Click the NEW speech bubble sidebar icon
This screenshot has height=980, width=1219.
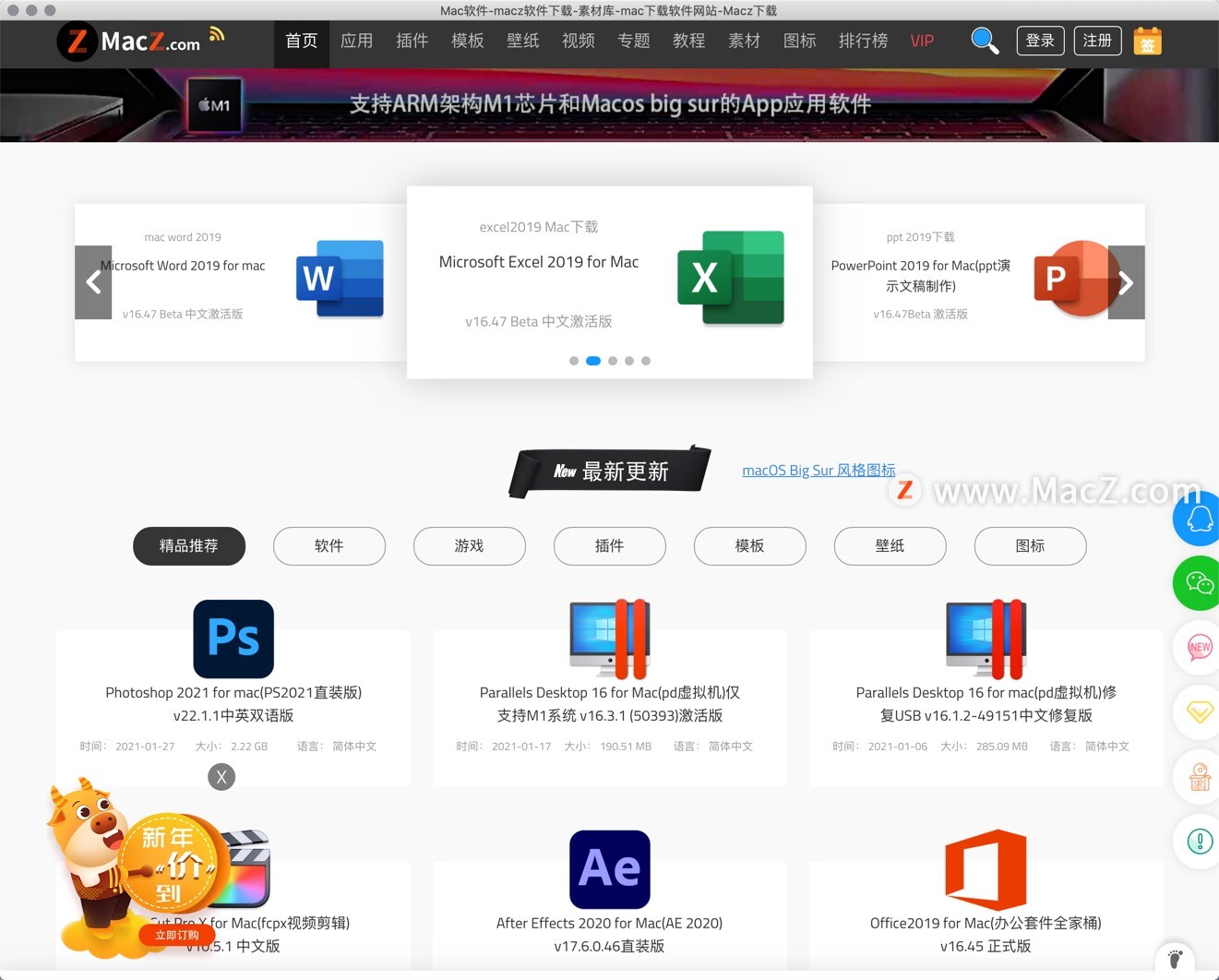click(x=1199, y=647)
